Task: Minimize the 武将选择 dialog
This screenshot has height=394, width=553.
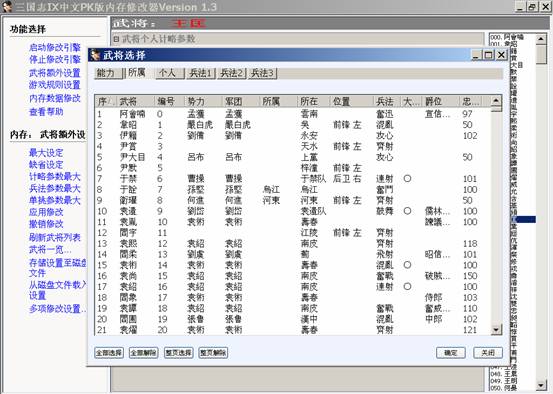Action: [476, 55]
